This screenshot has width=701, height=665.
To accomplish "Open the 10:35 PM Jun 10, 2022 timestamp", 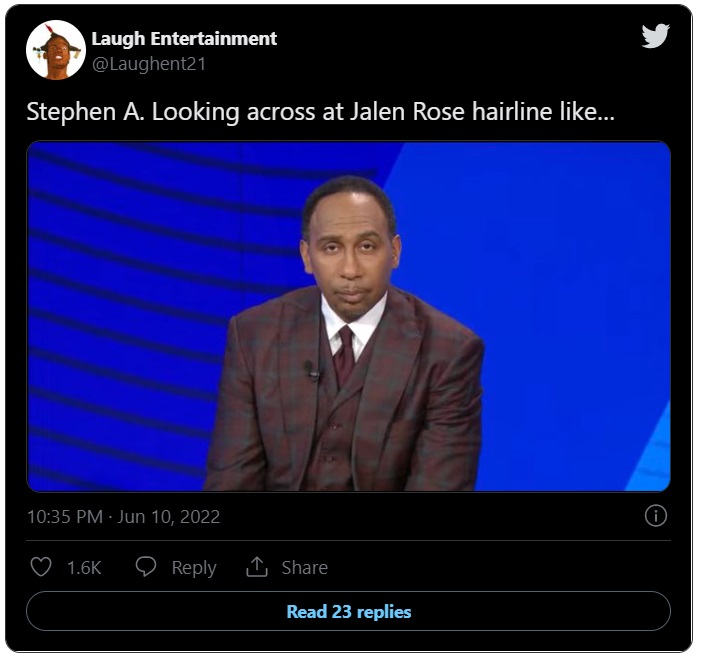I will pos(123,517).
